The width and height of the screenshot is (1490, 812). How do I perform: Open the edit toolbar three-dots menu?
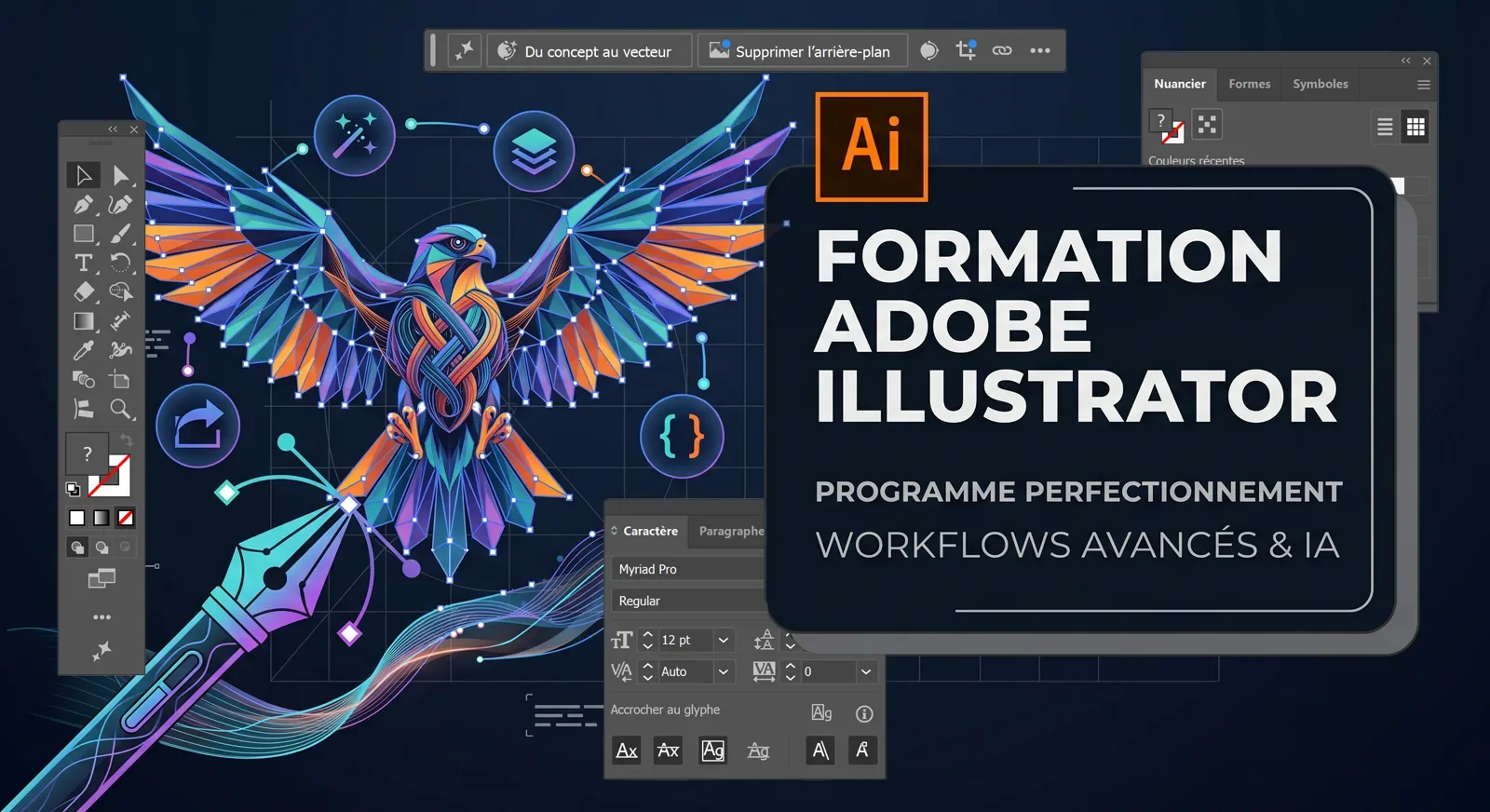[x=102, y=616]
